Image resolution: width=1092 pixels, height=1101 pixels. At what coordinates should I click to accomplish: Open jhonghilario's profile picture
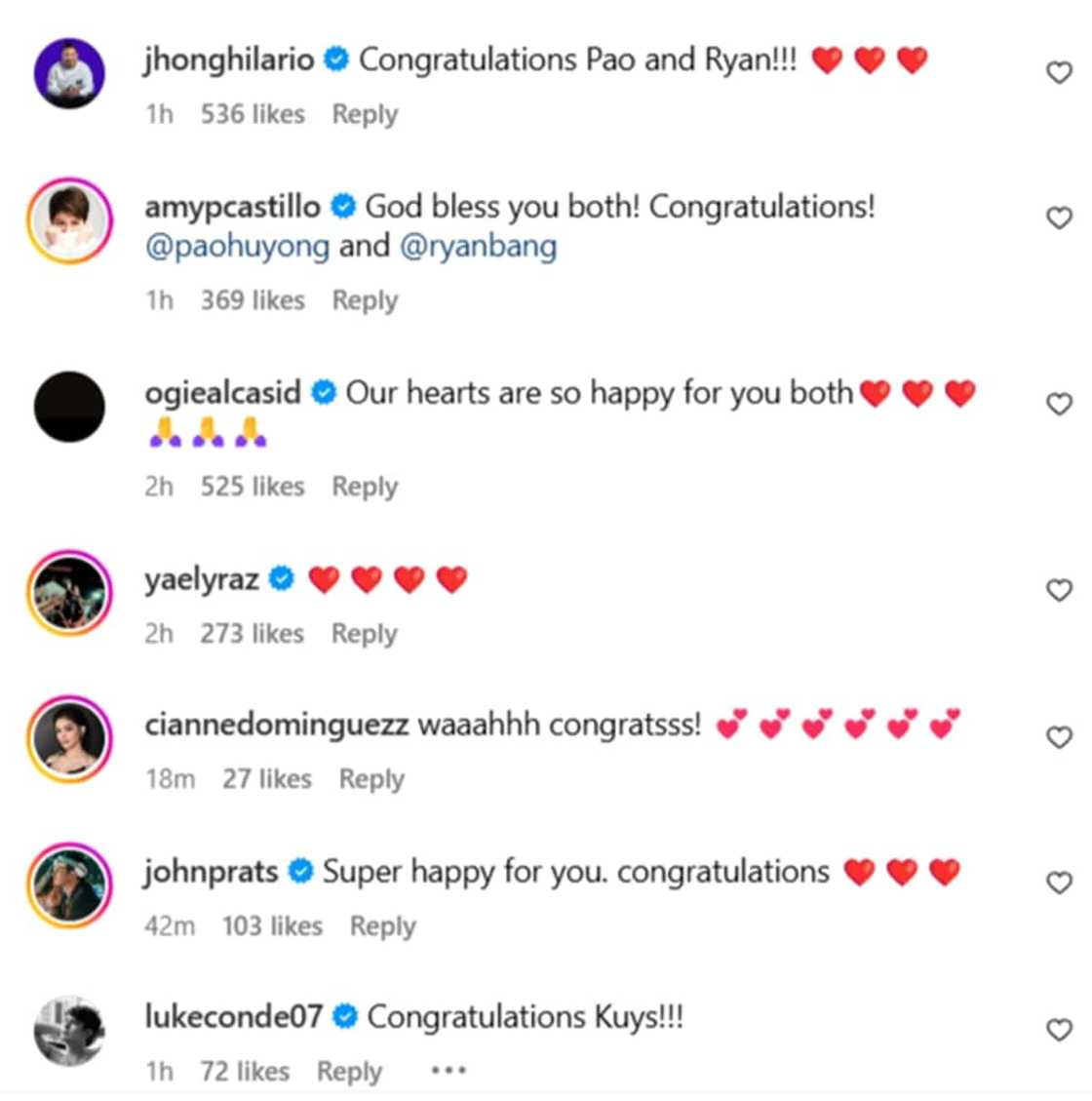tap(69, 73)
